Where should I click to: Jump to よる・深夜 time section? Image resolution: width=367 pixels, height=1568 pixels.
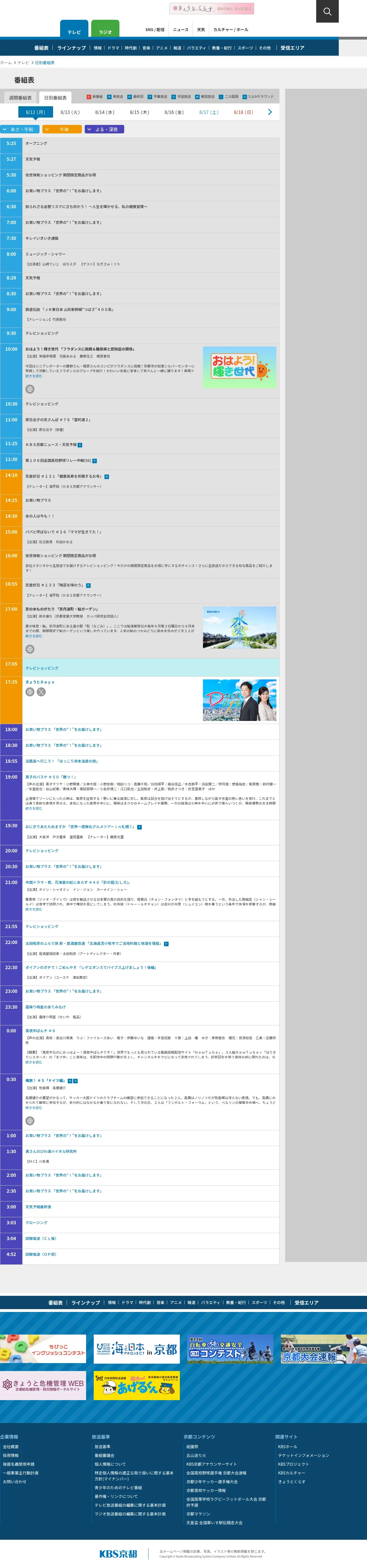104,129
